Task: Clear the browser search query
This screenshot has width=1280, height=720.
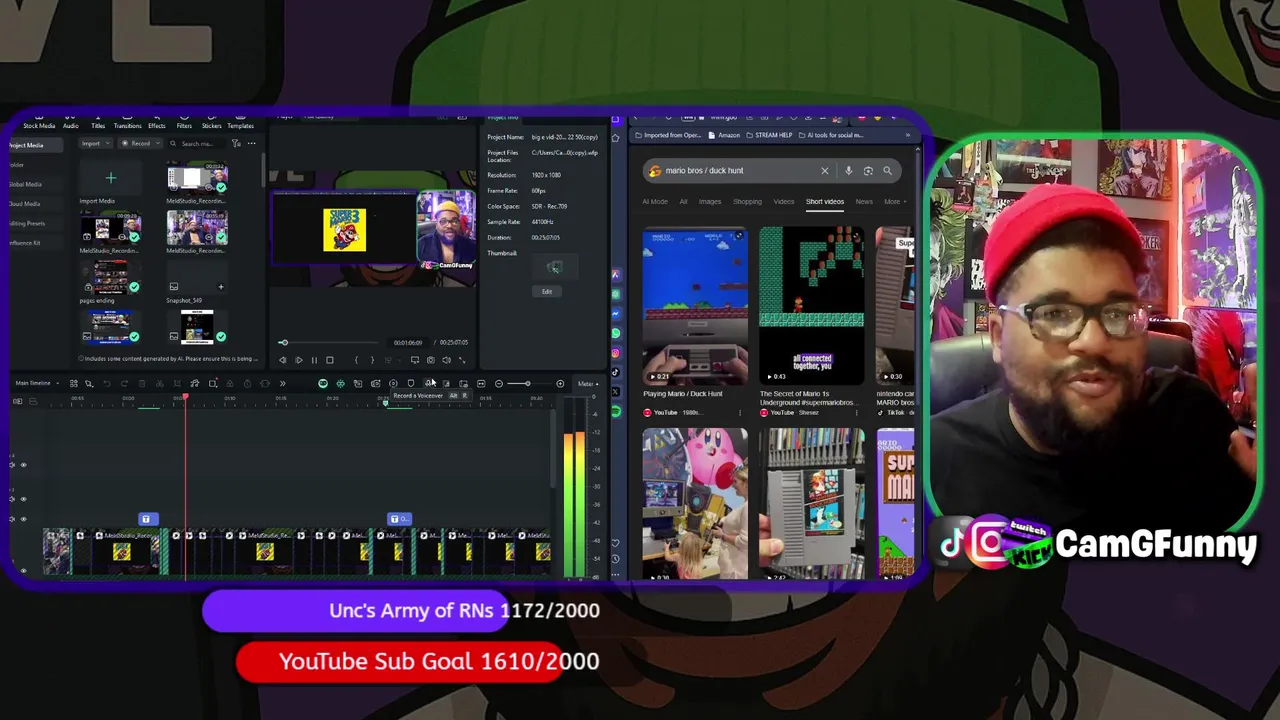Action: coord(825,171)
